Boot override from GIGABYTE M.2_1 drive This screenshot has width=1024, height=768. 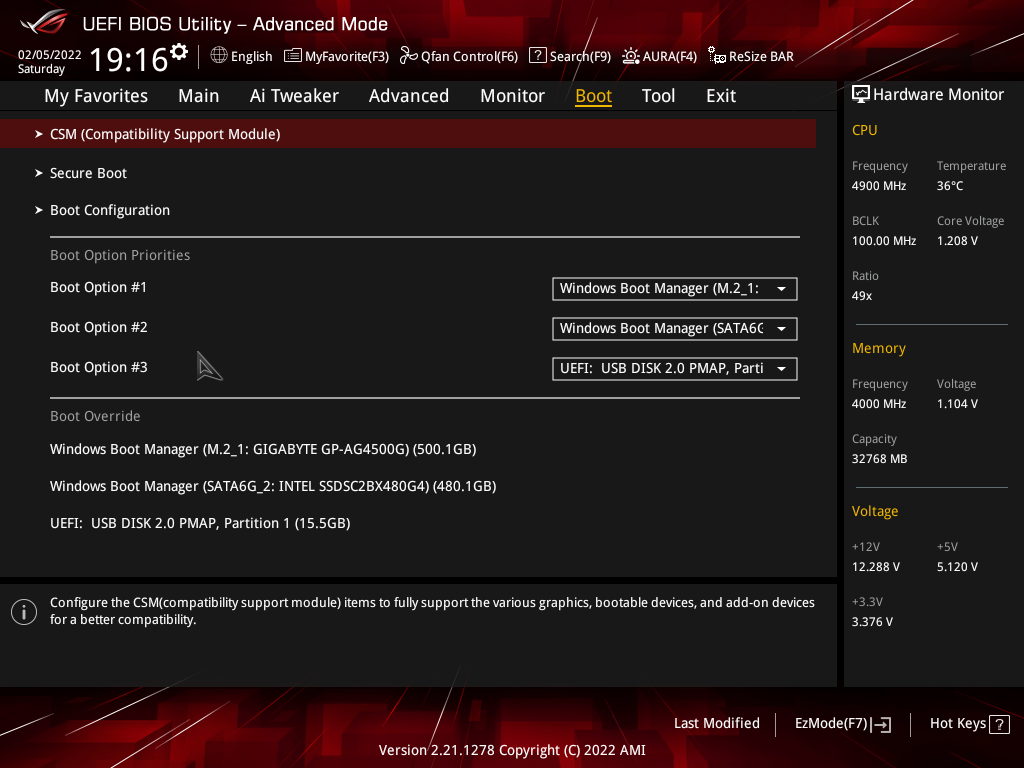tap(263, 449)
